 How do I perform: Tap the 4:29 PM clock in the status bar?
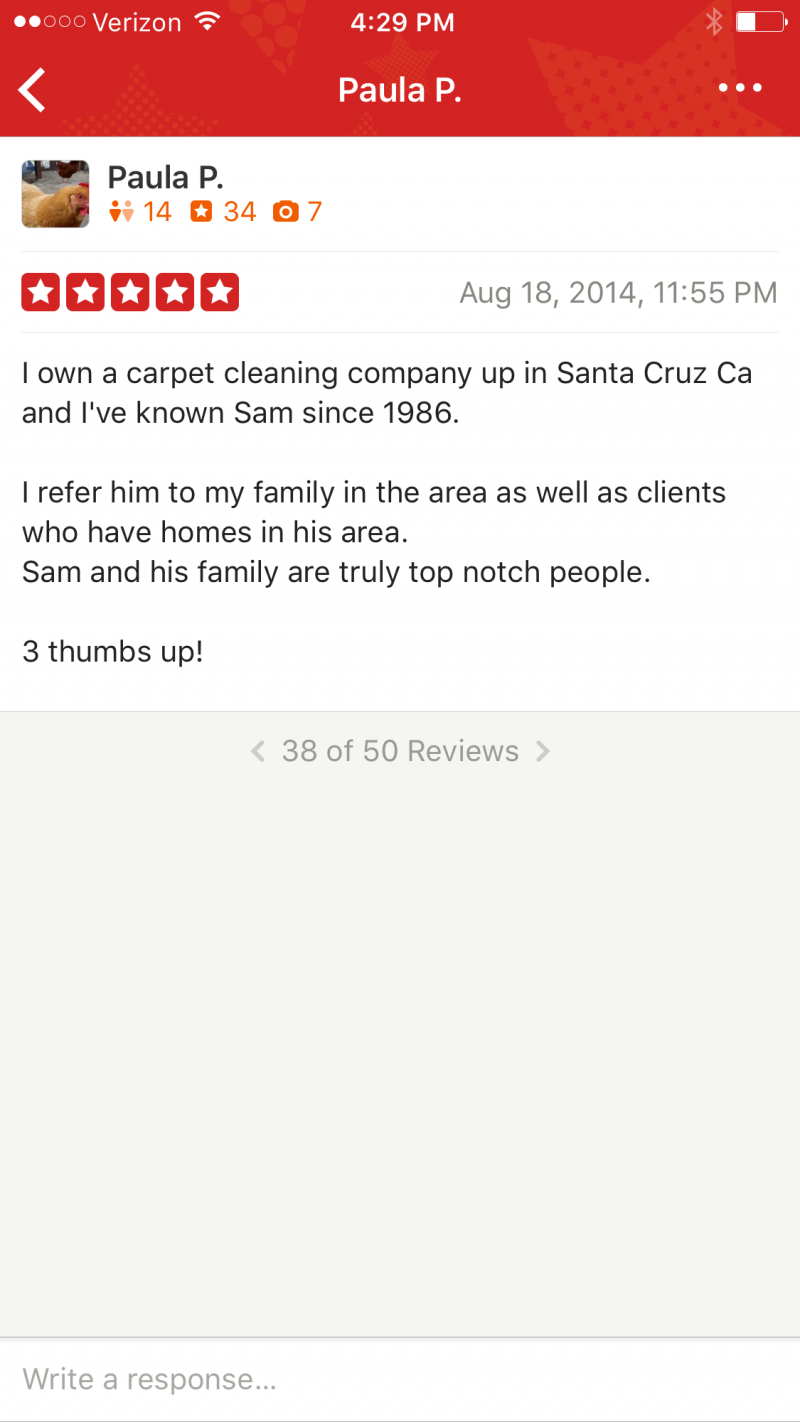pyautogui.click(x=402, y=22)
